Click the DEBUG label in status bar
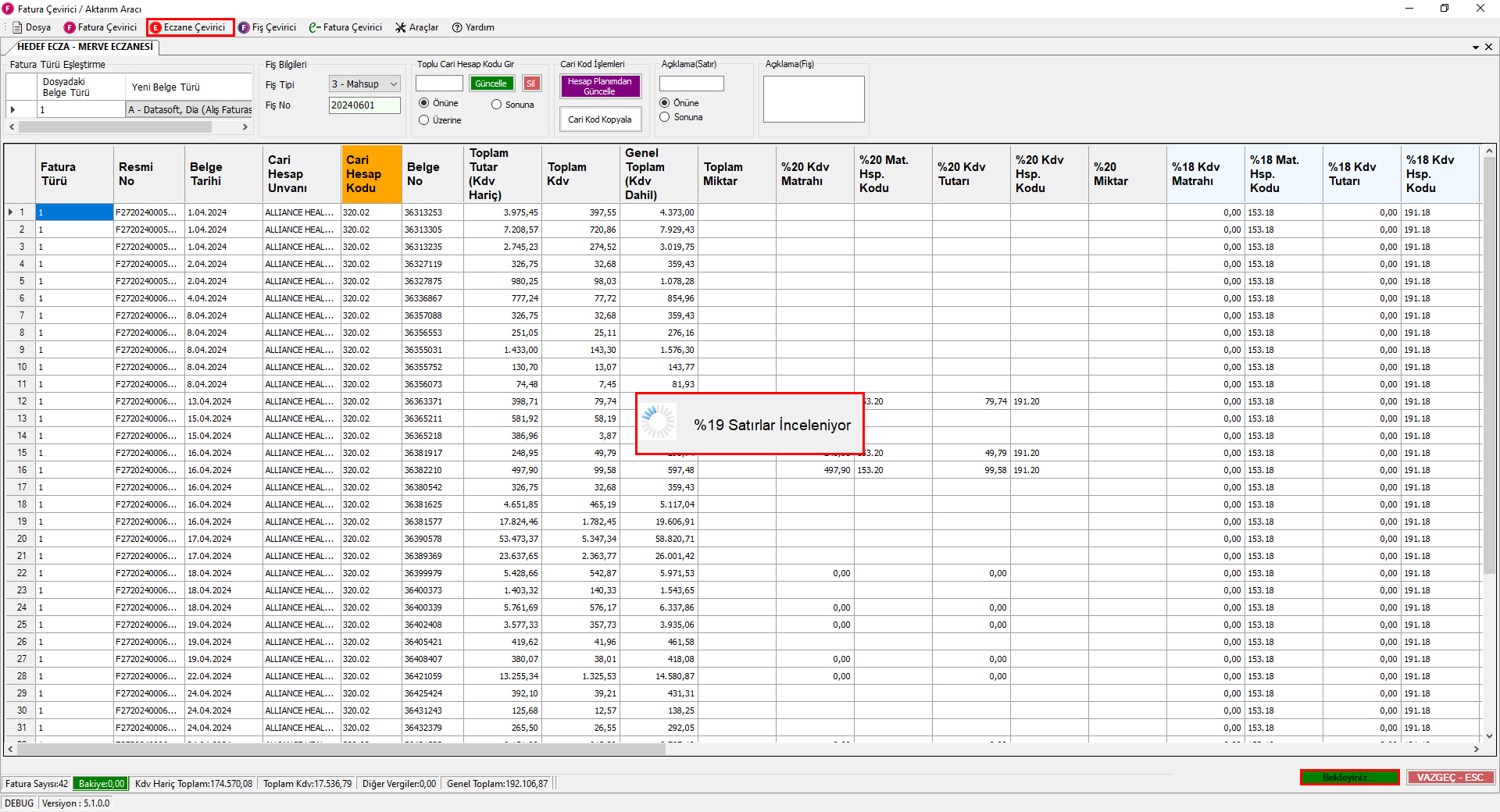 coord(20,803)
